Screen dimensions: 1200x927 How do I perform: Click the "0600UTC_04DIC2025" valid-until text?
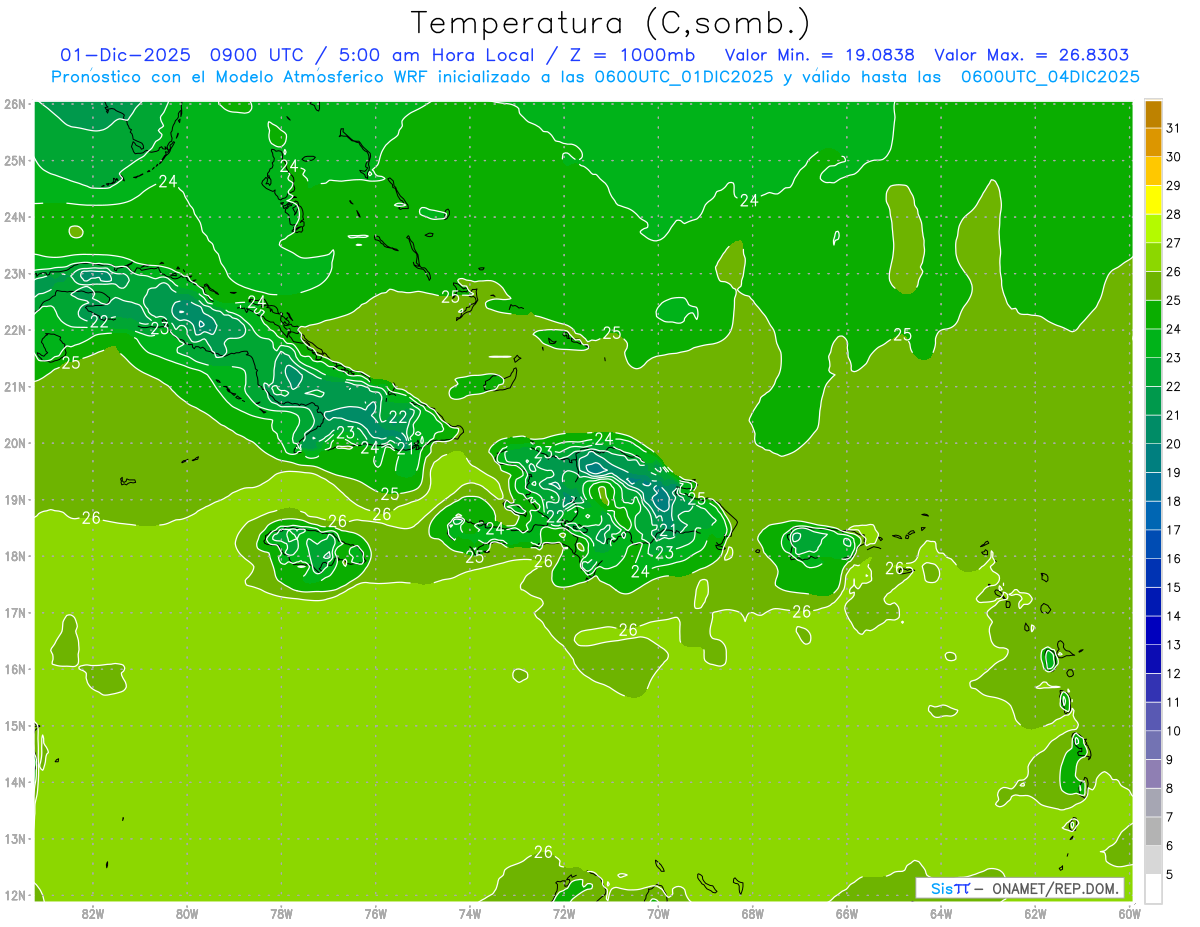(x=1050, y=77)
